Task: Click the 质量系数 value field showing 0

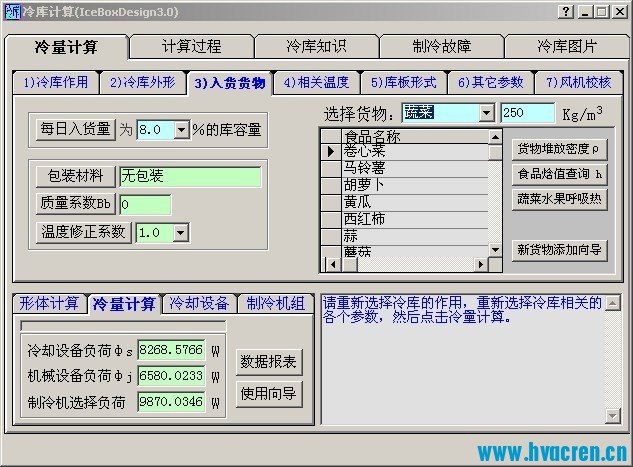Action: [x=145, y=204]
